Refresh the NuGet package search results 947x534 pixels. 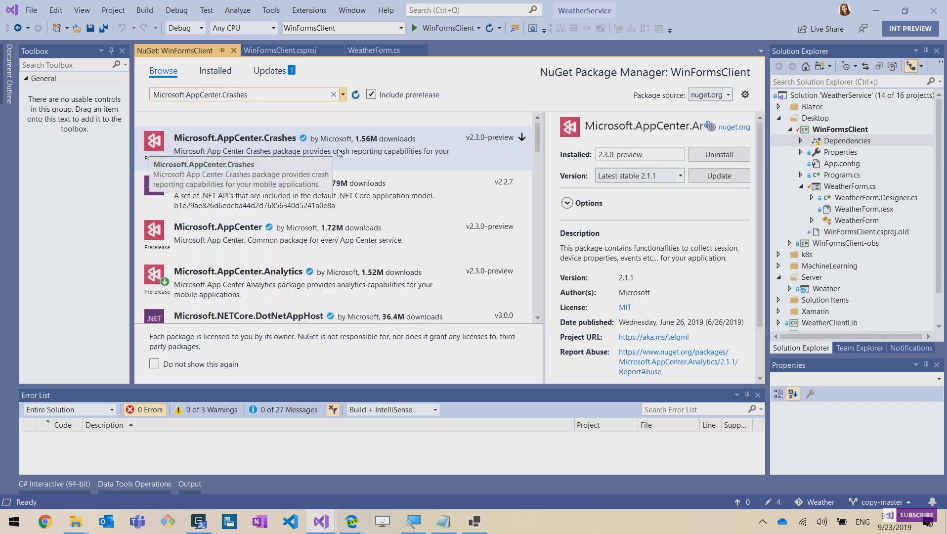tap(356, 95)
